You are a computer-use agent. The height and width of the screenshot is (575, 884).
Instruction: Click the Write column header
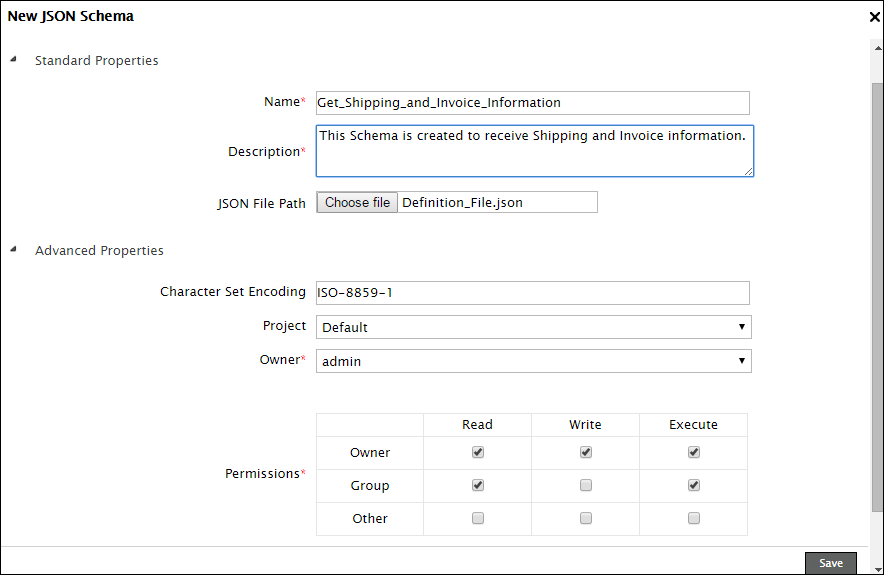click(x=585, y=424)
